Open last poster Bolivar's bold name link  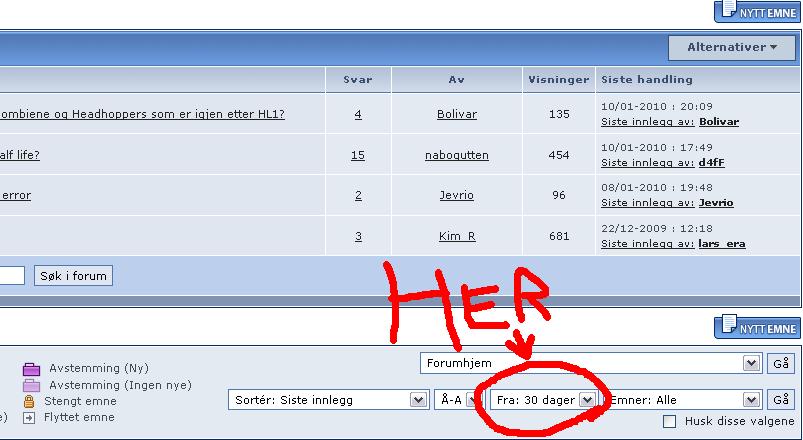coord(719,122)
